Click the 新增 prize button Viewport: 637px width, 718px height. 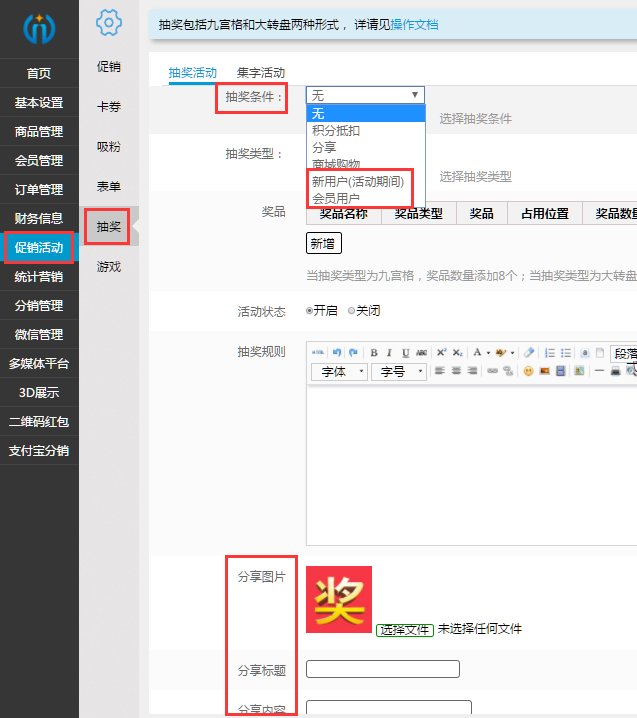point(323,244)
